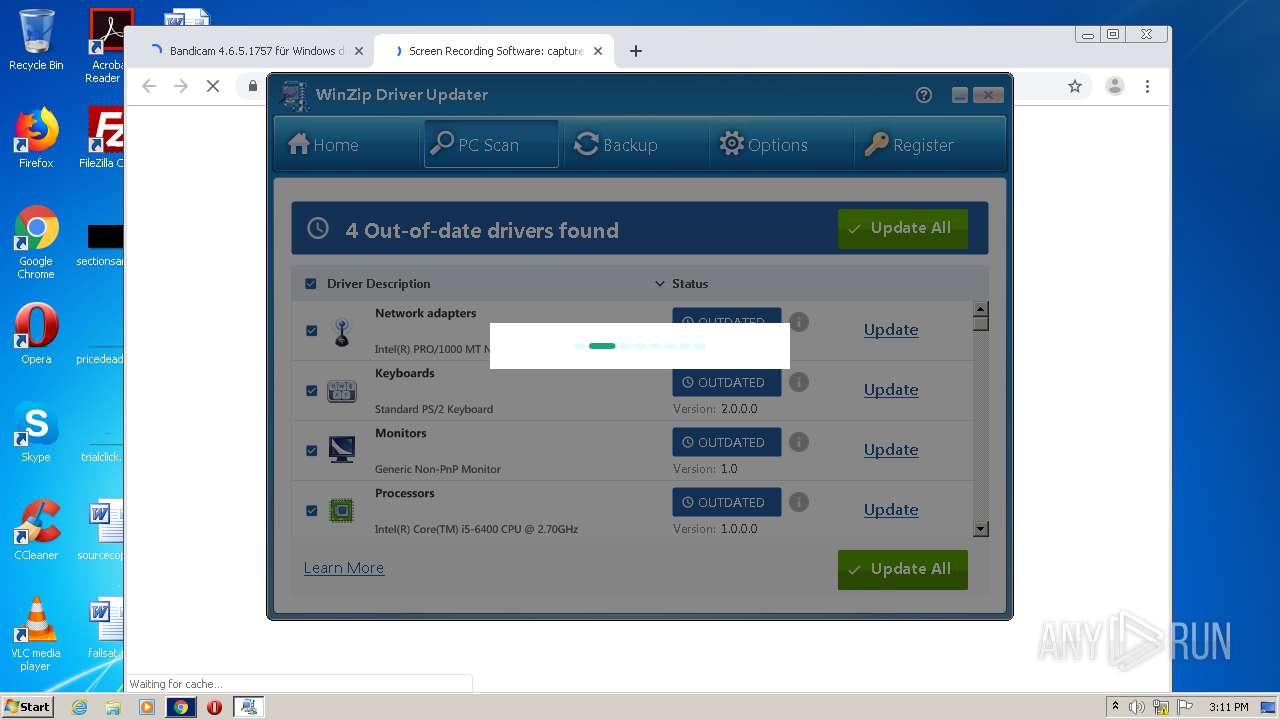Click OUTDATED badge for Keyboards
The width and height of the screenshot is (1280, 720).
(727, 383)
